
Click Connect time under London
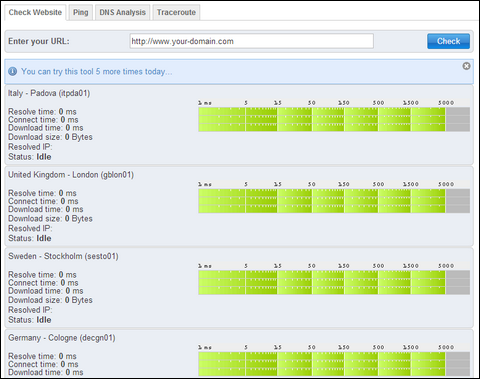(x=43, y=201)
